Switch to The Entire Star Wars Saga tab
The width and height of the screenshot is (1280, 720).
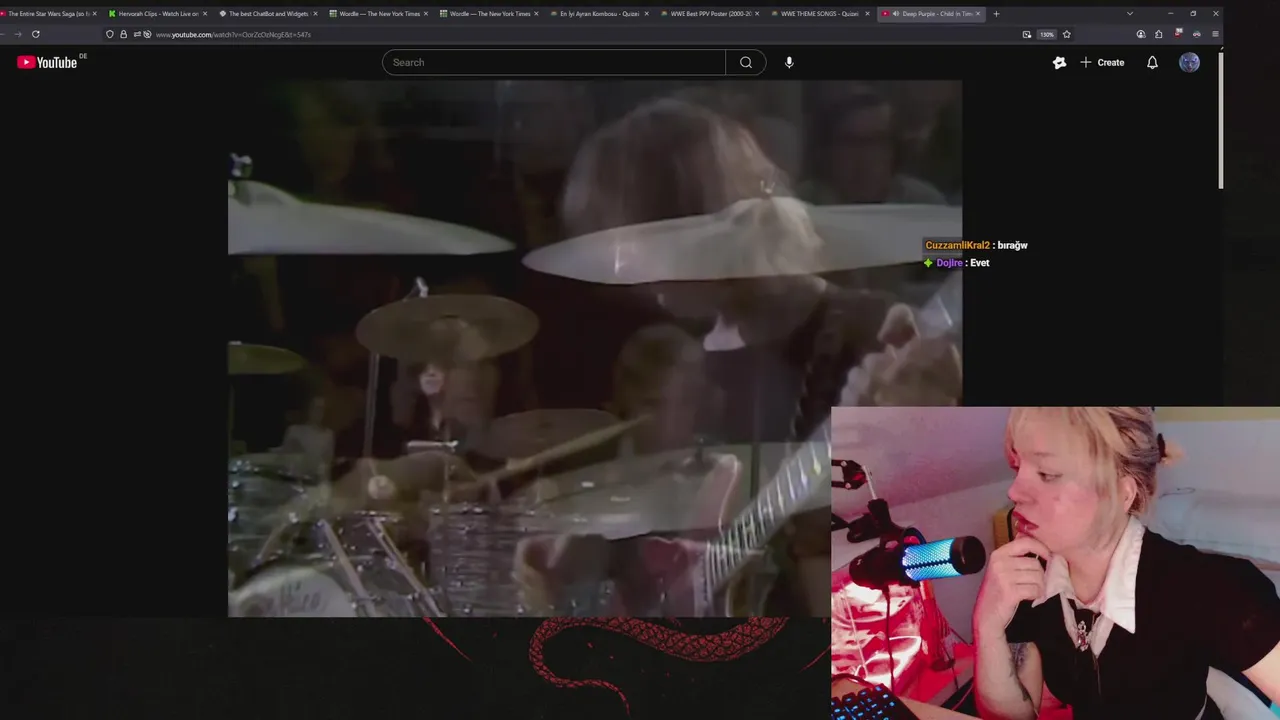pyautogui.click(x=47, y=14)
